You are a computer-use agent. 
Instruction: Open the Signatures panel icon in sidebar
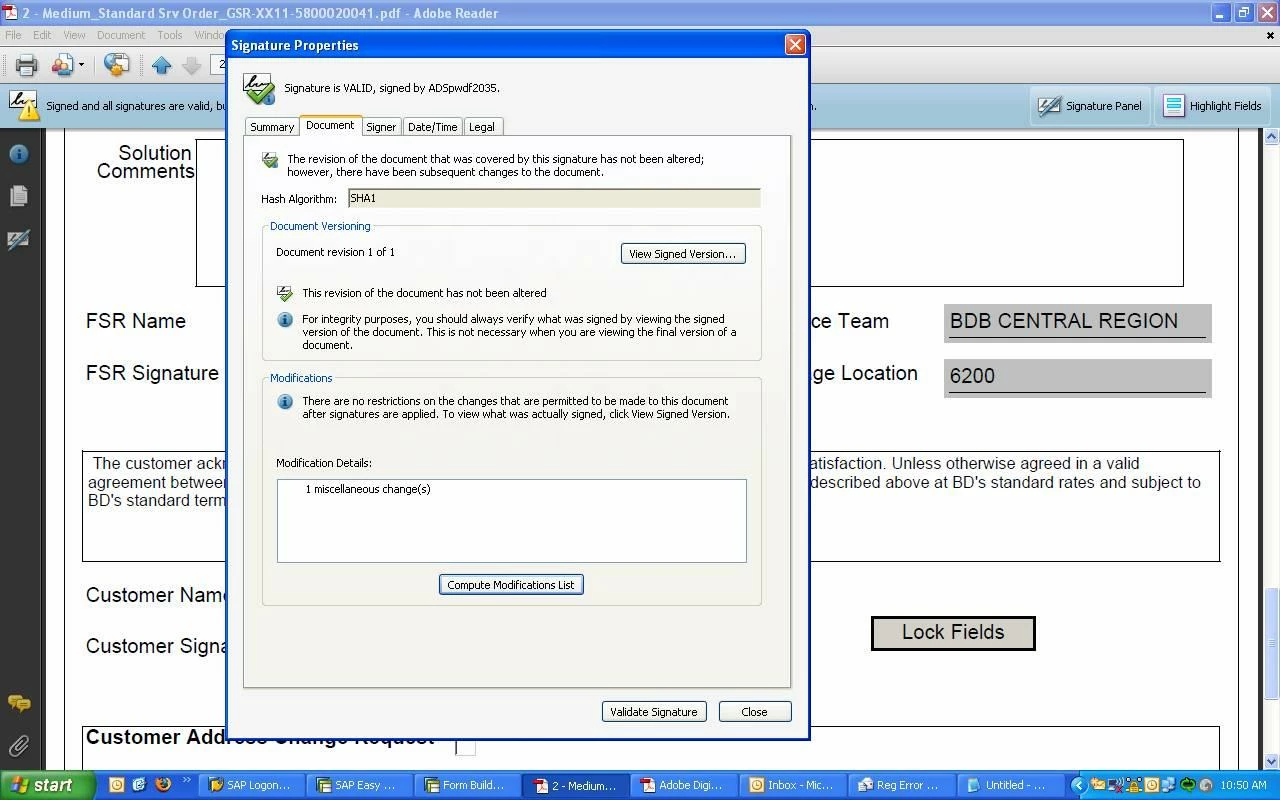point(18,239)
